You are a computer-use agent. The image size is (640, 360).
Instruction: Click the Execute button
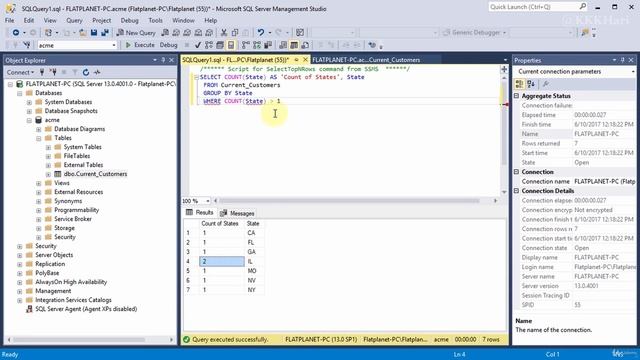coord(140,45)
